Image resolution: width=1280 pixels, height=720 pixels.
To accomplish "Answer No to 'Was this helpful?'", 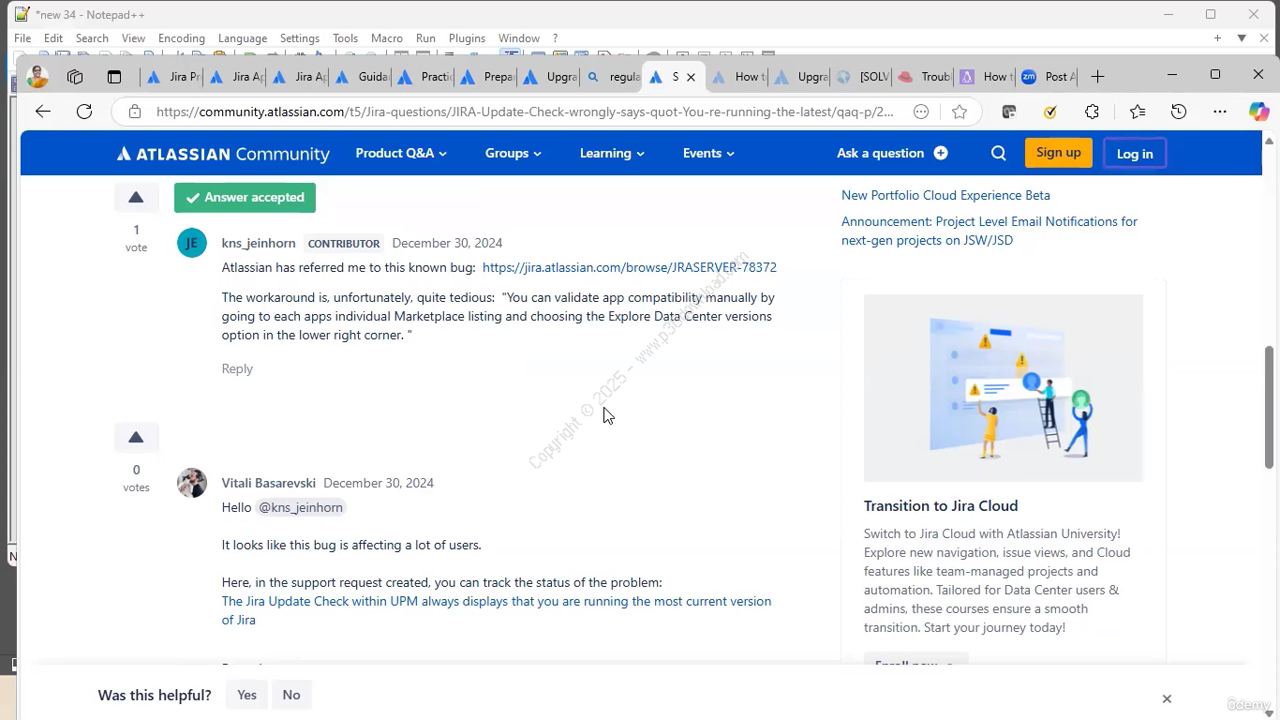I will (291, 695).
